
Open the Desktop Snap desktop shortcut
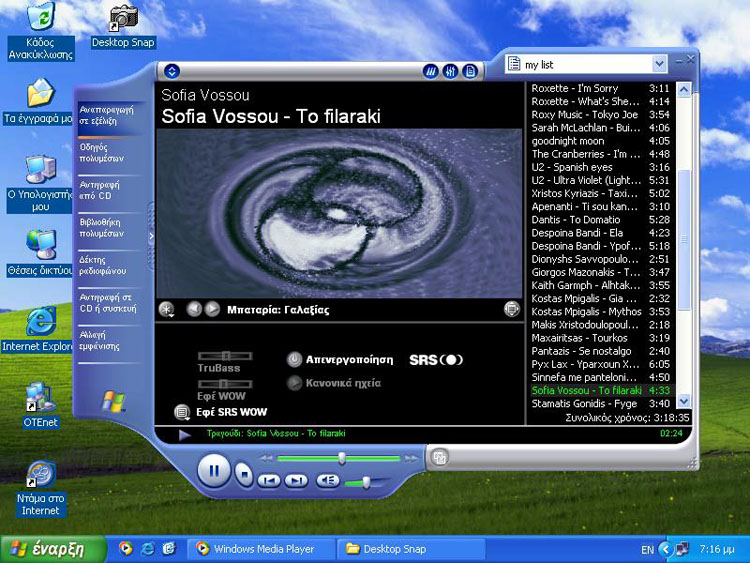[x=123, y=26]
